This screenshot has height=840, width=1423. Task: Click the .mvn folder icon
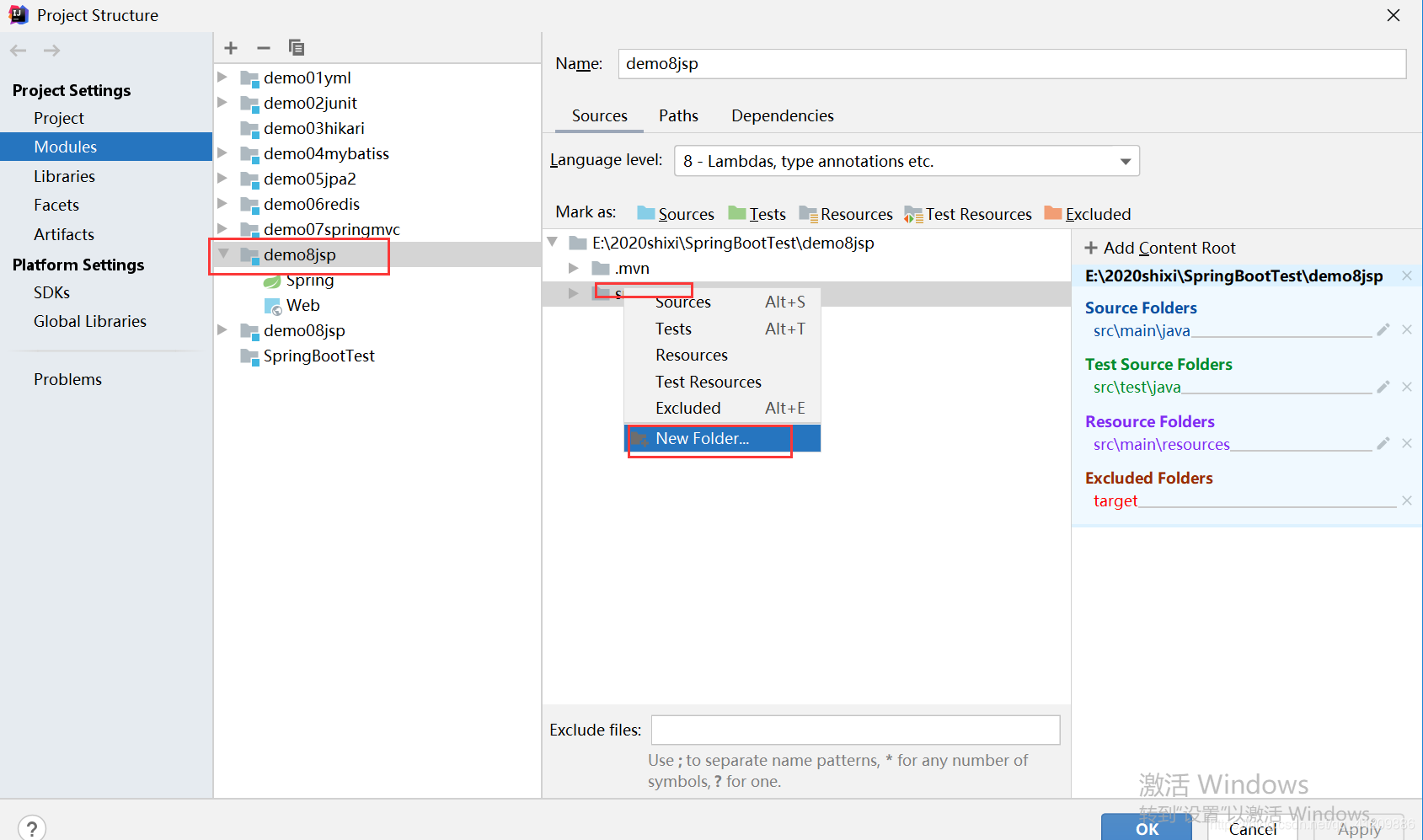click(601, 268)
